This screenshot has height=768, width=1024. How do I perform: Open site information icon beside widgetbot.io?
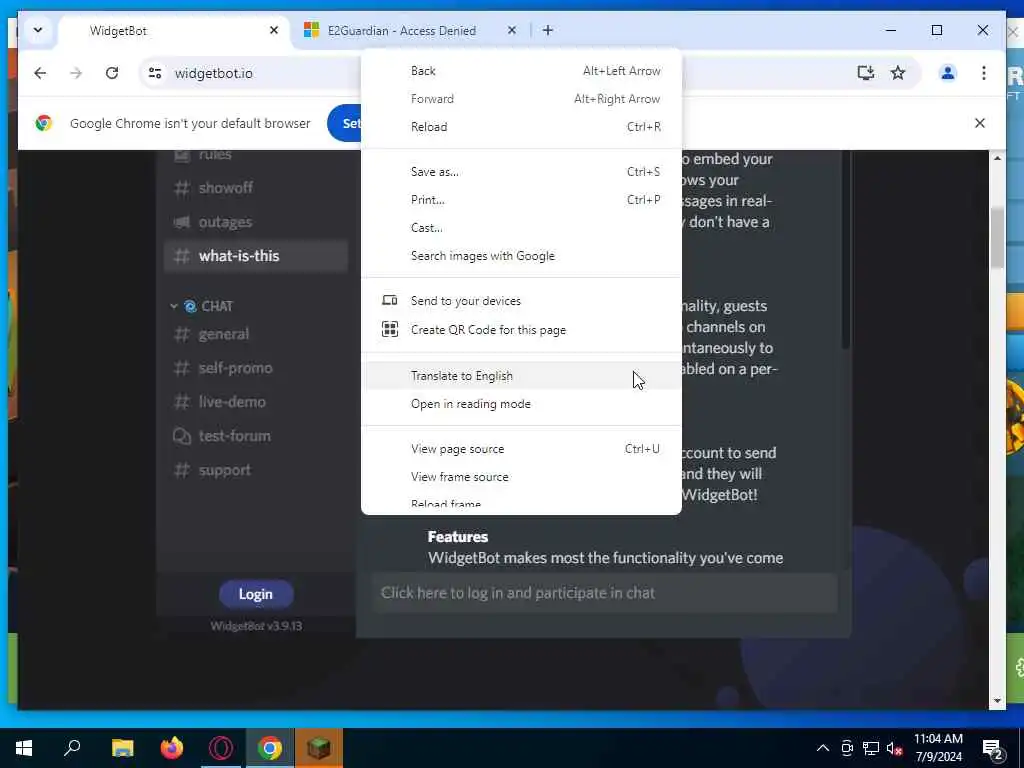[x=155, y=73]
